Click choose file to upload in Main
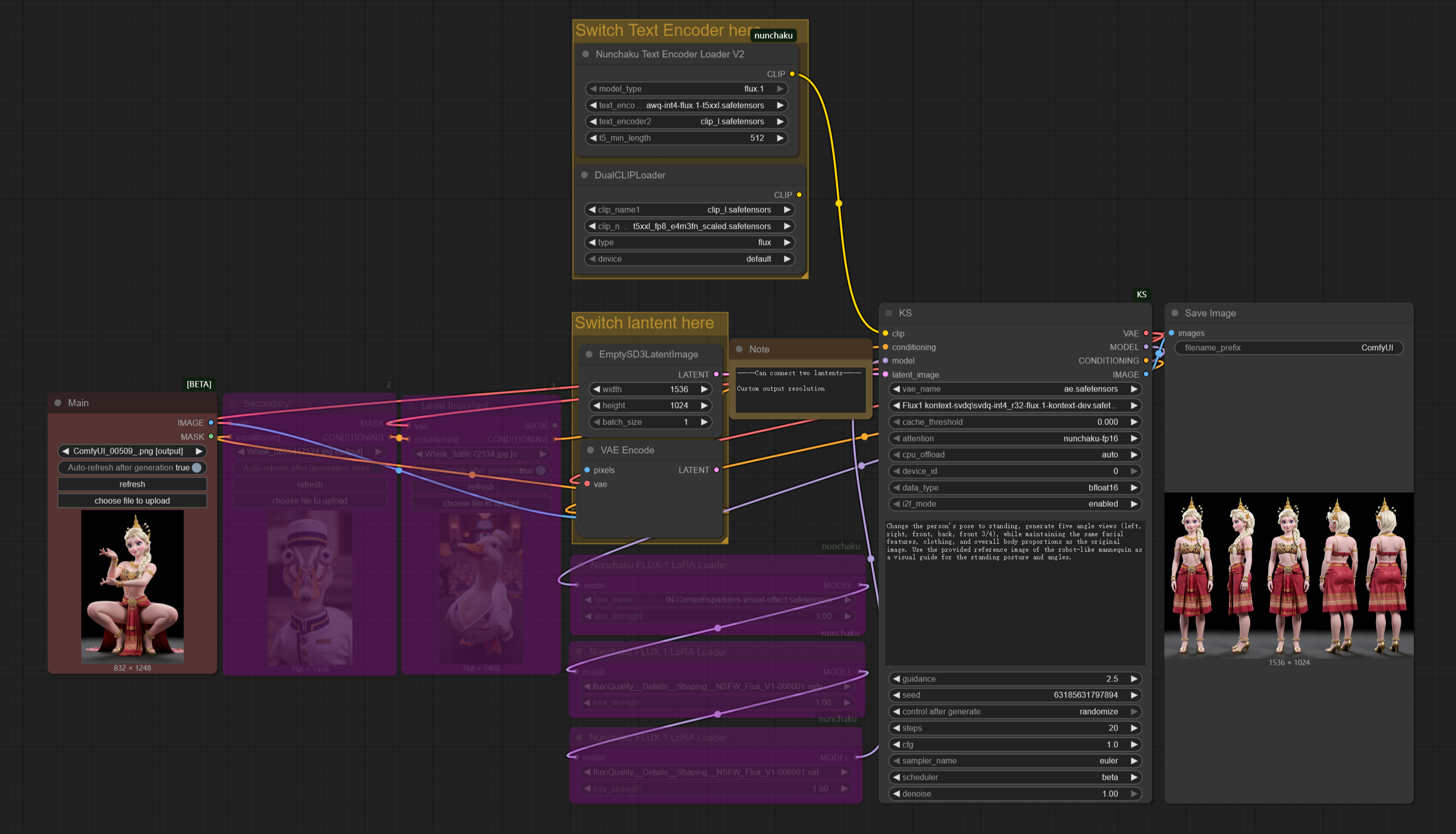 tap(131, 501)
